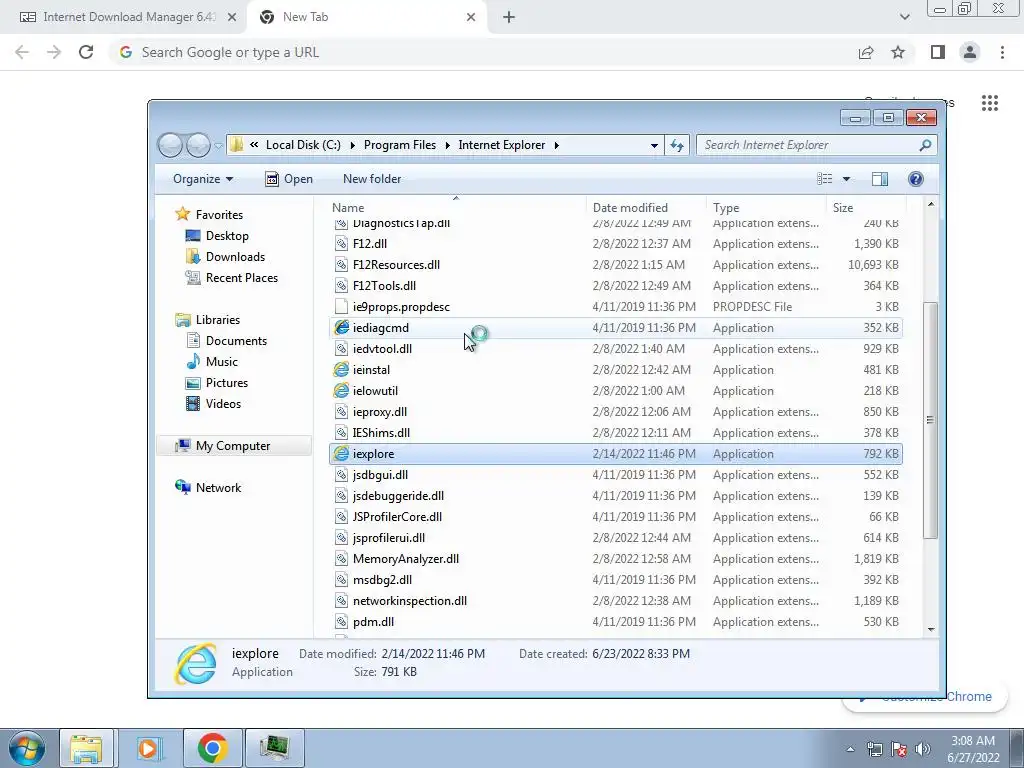The width and height of the screenshot is (1024, 768).
Task: Select Desktop in Favorites
Action: coord(227,236)
